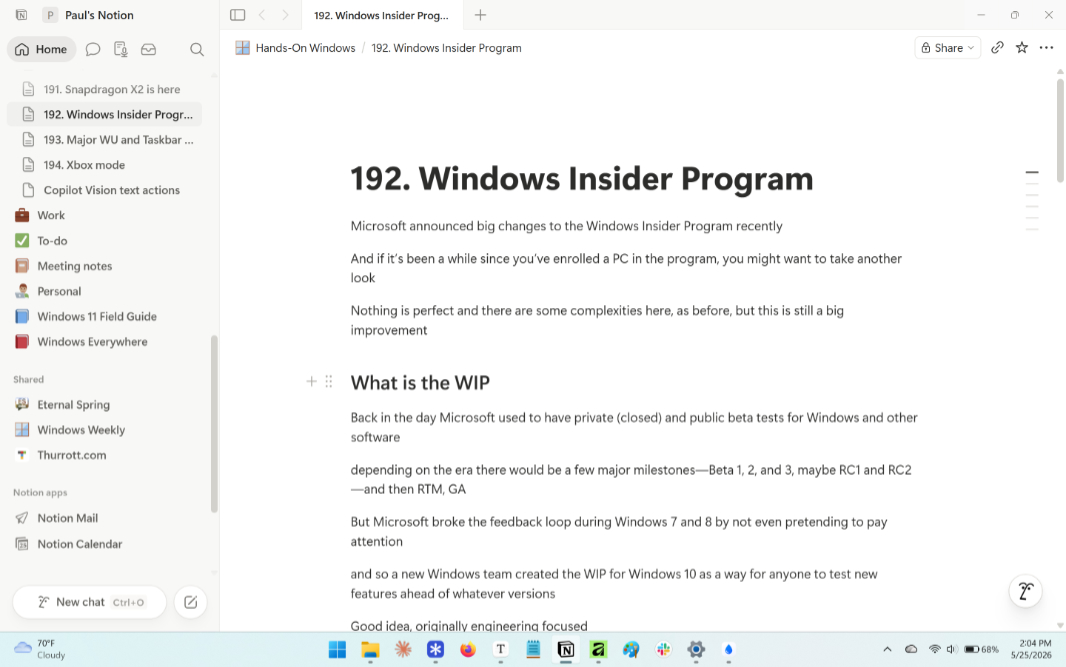
Task: Open page 191. Snapdragon X2 is here
Action: point(105,89)
